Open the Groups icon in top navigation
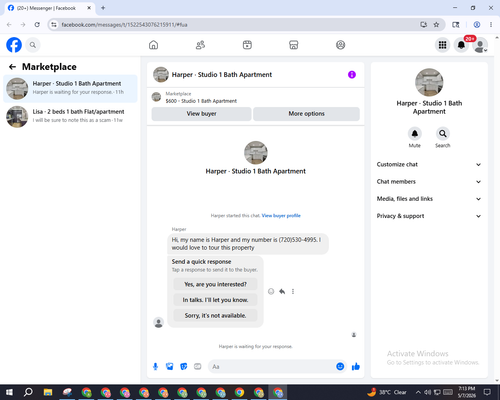 pyautogui.click(x=340, y=45)
